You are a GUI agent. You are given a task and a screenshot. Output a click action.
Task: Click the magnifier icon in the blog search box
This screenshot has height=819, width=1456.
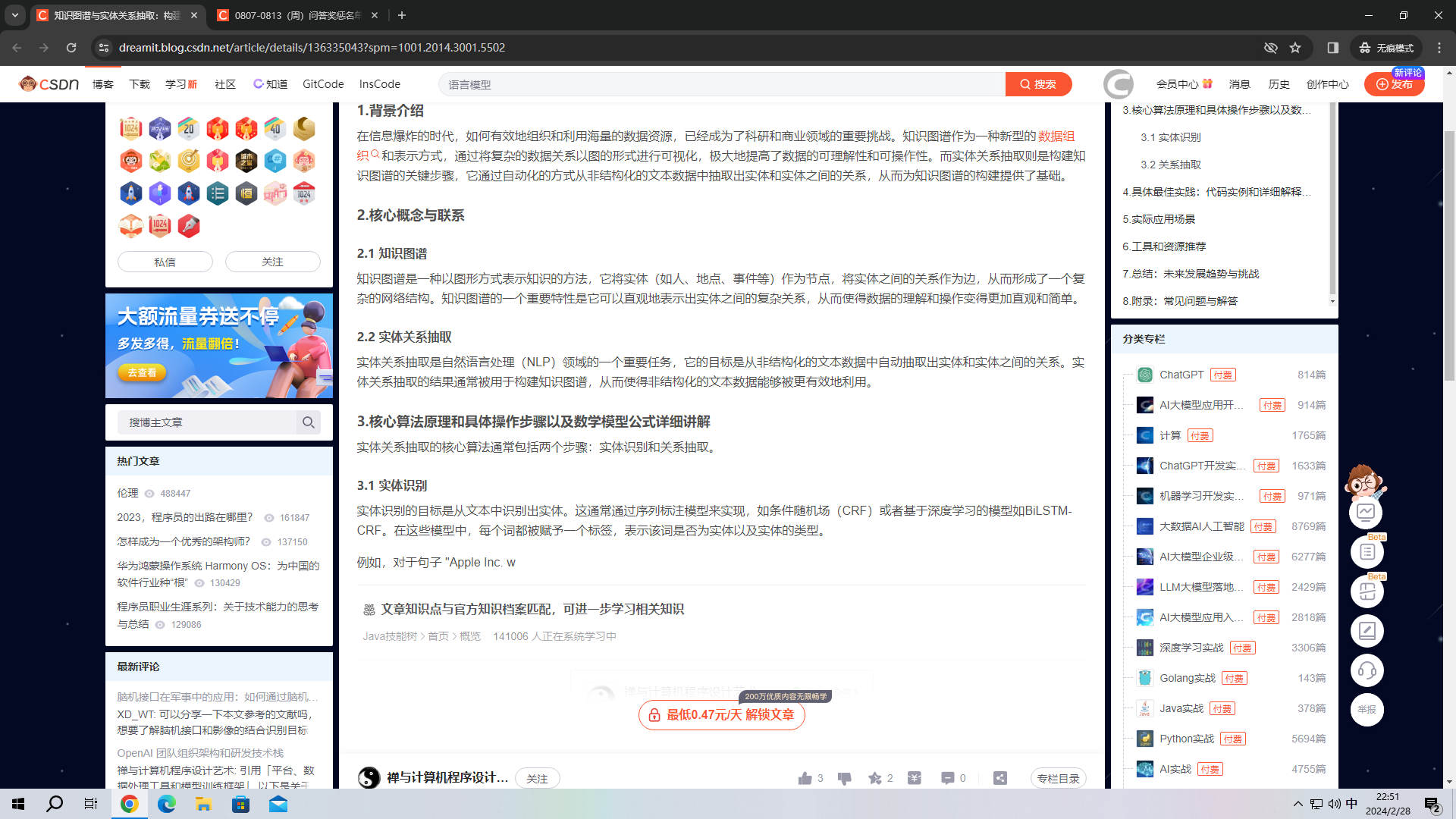coord(308,422)
